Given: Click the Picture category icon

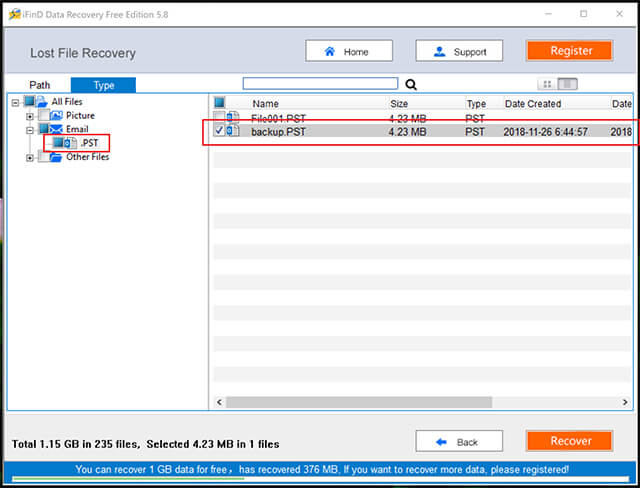Looking at the screenshot, I should [x=56, y=115].
